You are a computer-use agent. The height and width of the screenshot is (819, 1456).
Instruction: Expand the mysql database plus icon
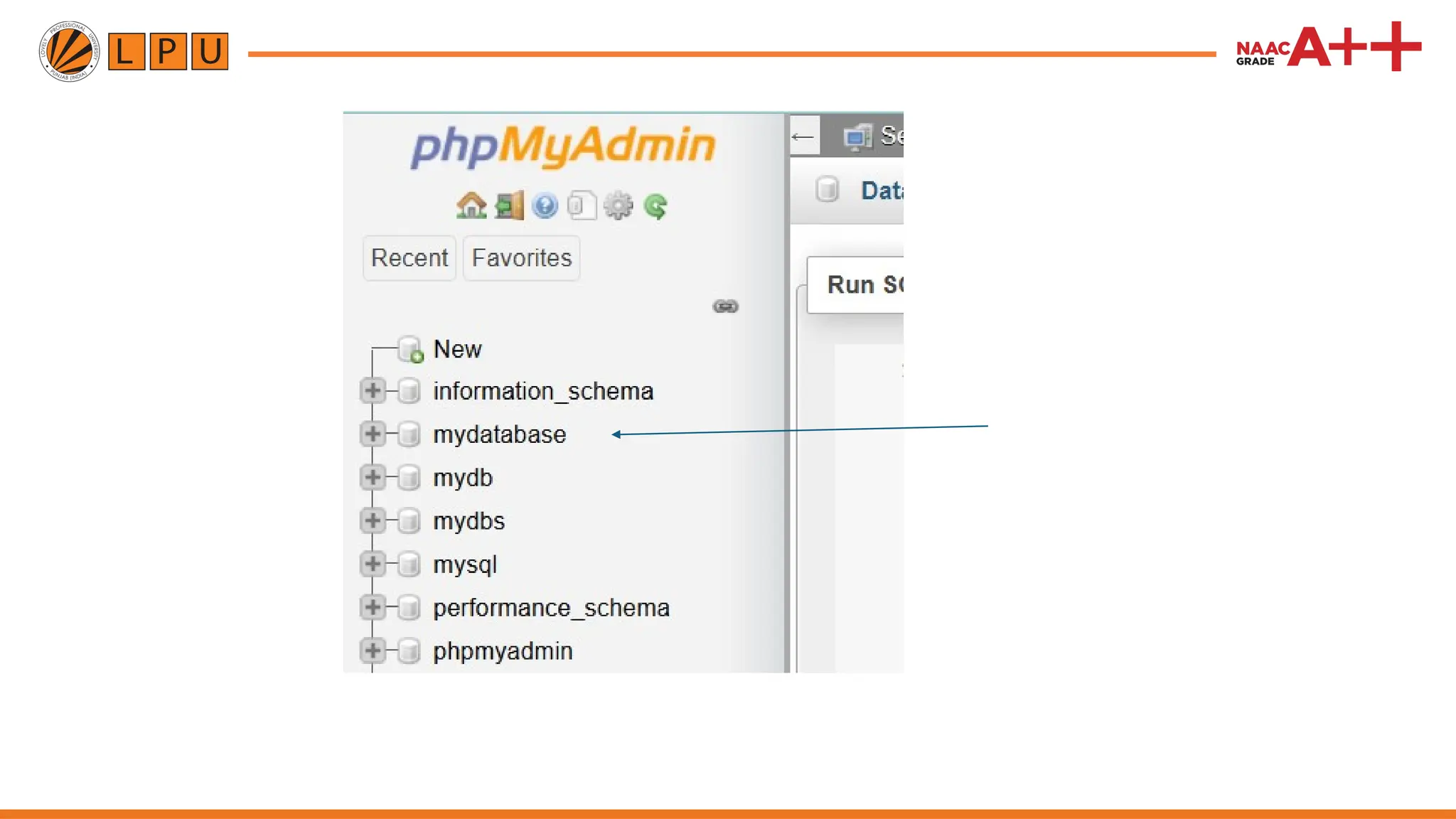(373, 564)
